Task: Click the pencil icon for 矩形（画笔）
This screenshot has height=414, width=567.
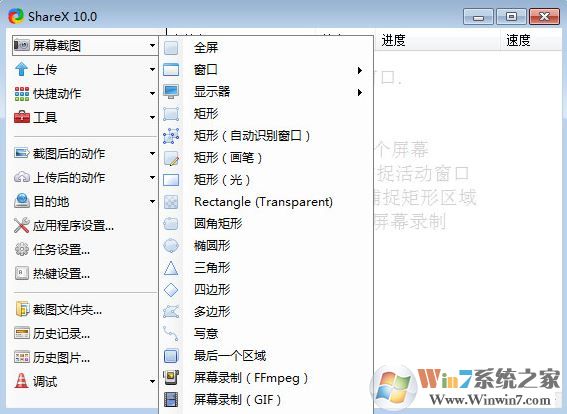Action: [171, 158]
